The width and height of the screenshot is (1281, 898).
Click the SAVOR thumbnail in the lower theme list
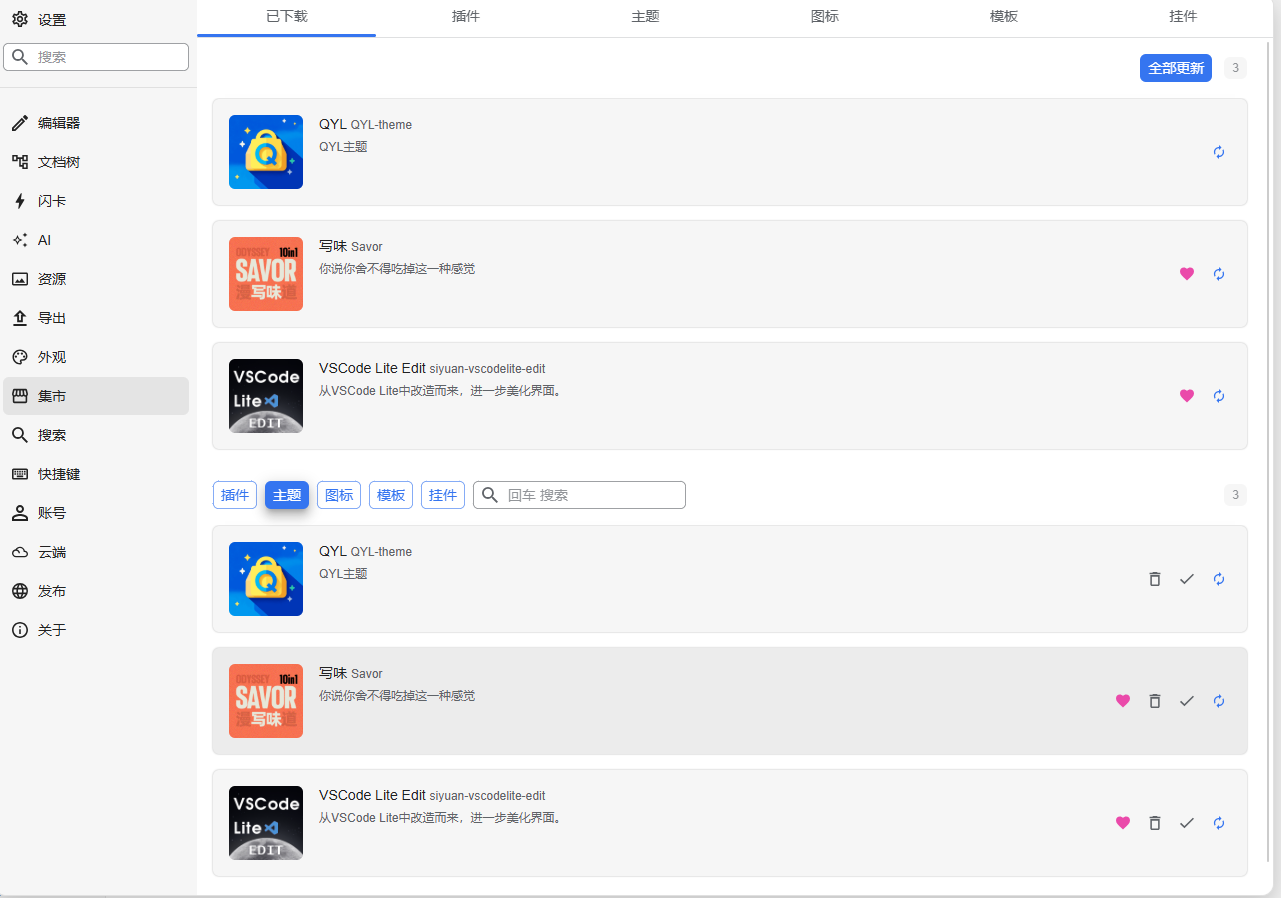pyautogui.click(x=266, y=701)
